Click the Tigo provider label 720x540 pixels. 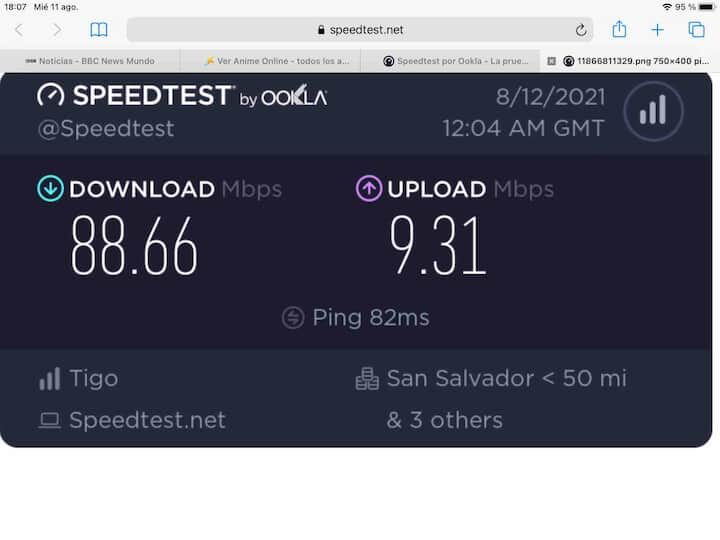[x=93, y=378]
